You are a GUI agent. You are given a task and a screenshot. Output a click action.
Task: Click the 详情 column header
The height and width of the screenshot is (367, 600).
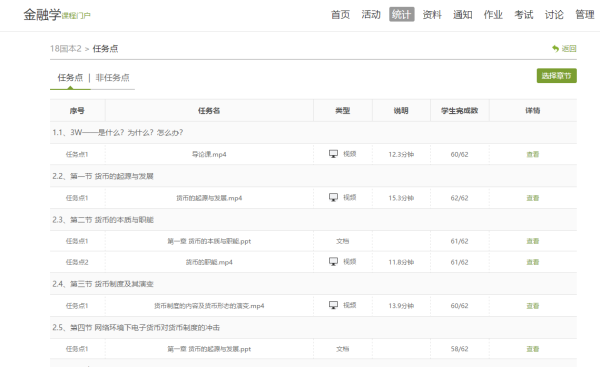click(533, 111)
